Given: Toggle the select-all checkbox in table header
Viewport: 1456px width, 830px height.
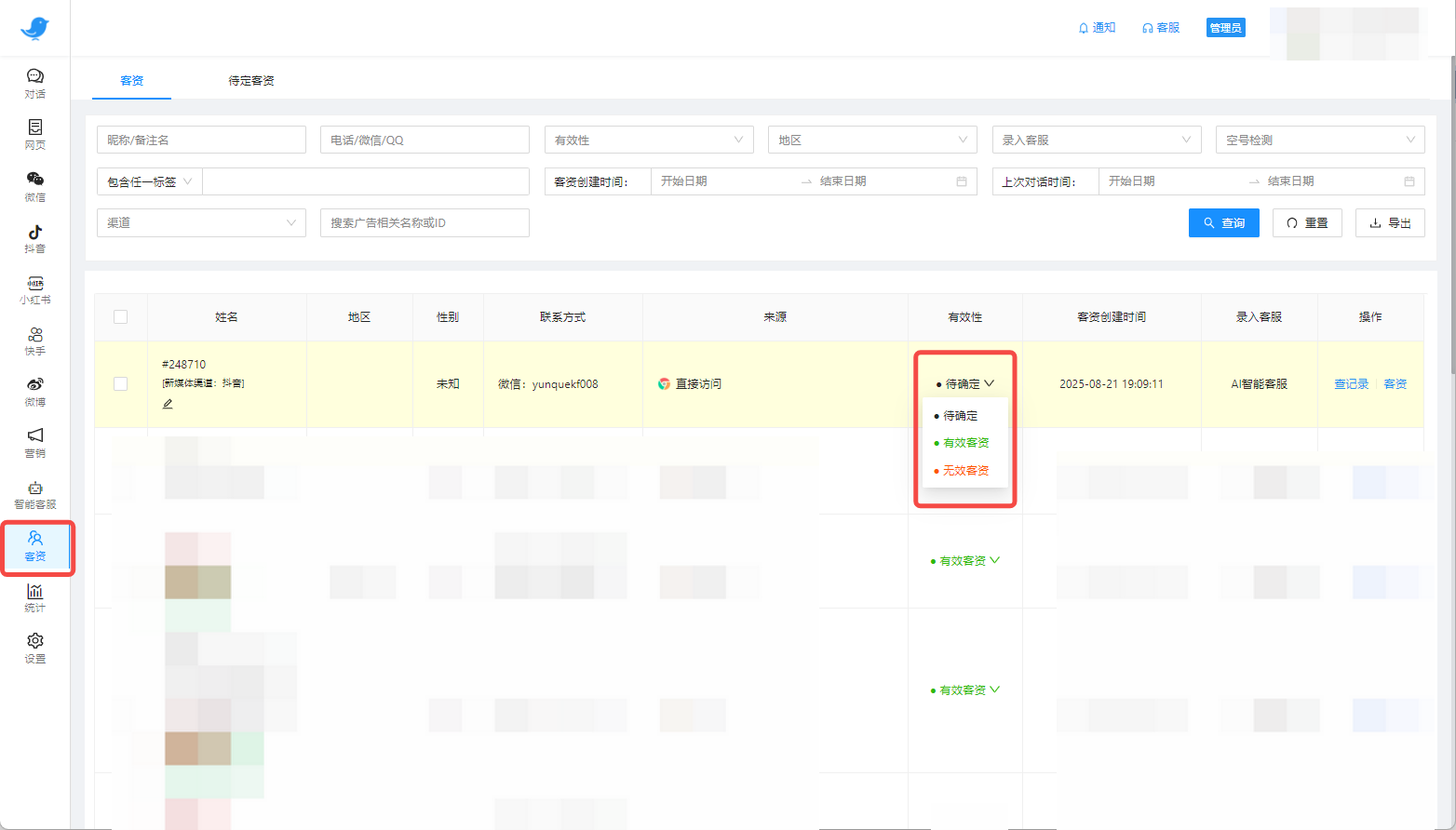Looking at the screenshot, I should tap(120, 317).
